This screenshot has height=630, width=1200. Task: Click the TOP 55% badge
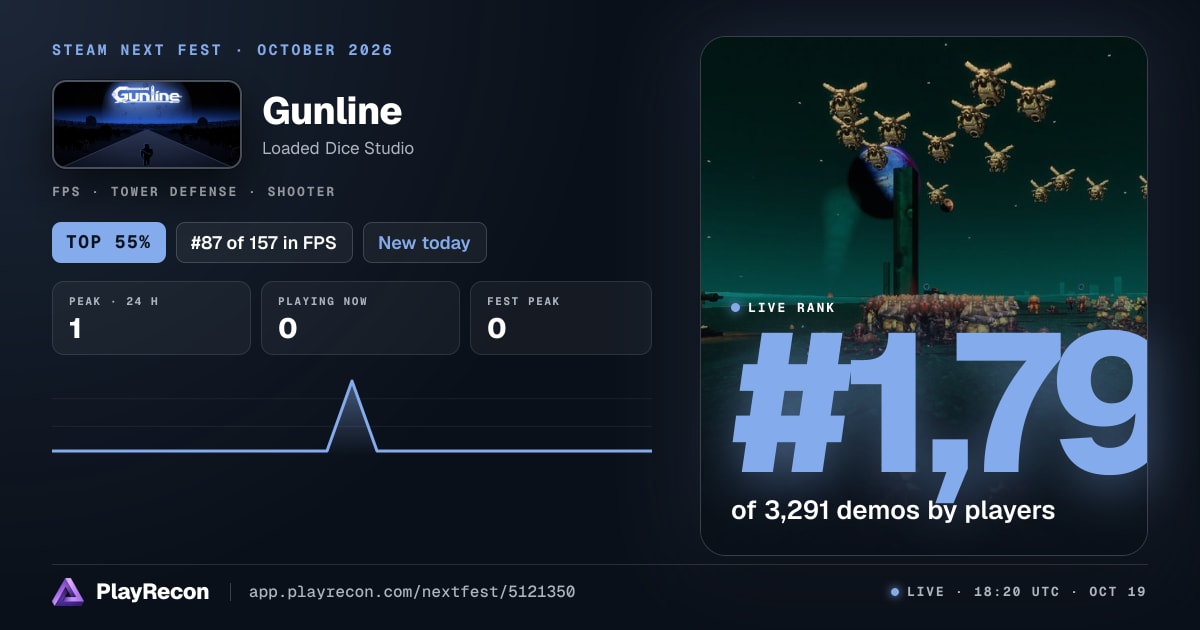tap(109, 242)
